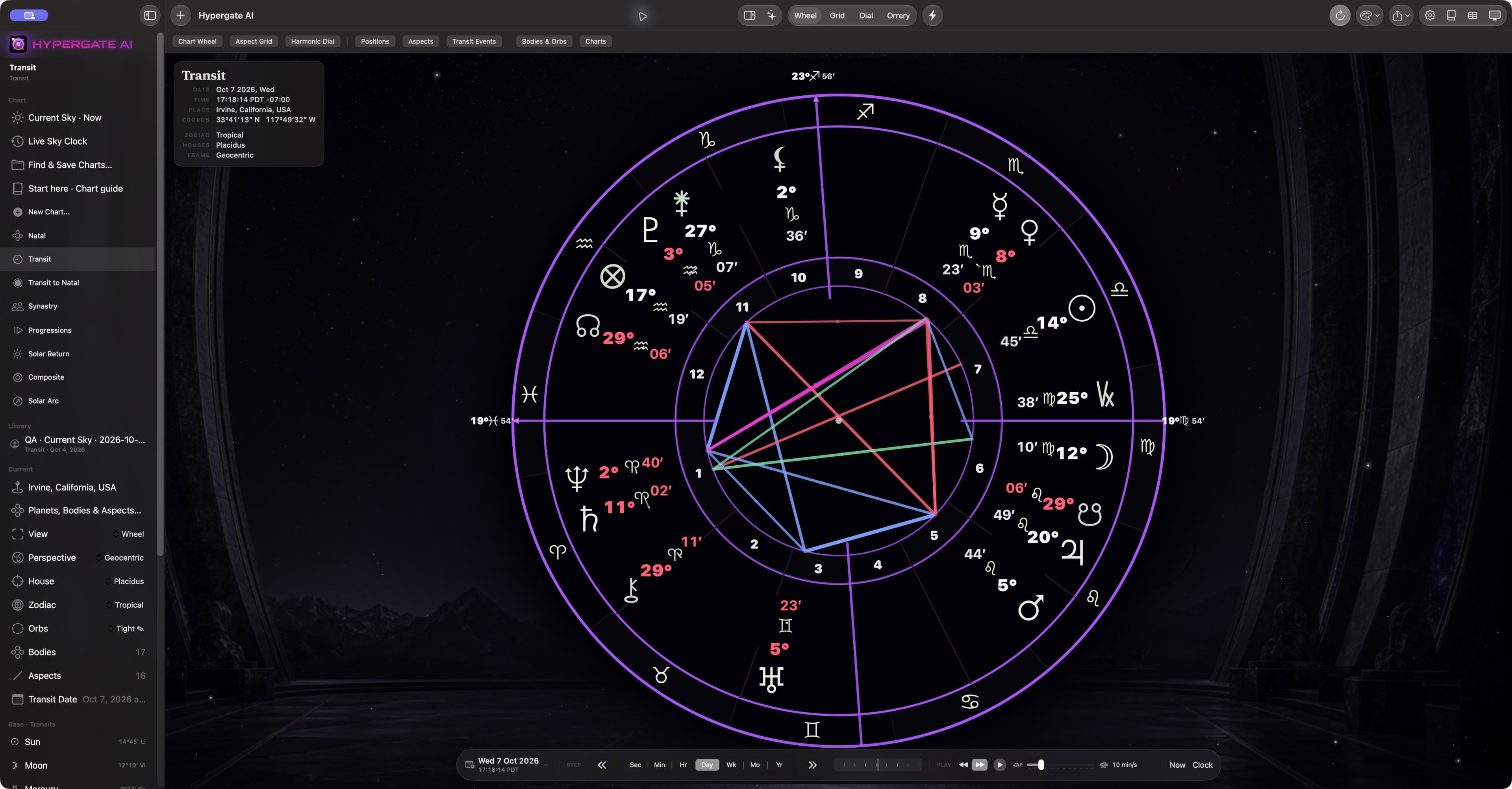Image resolution: width=1512 pixels, height=789 pixels.
Task: Click the display monitor icon
Action: coord(1494,15)
